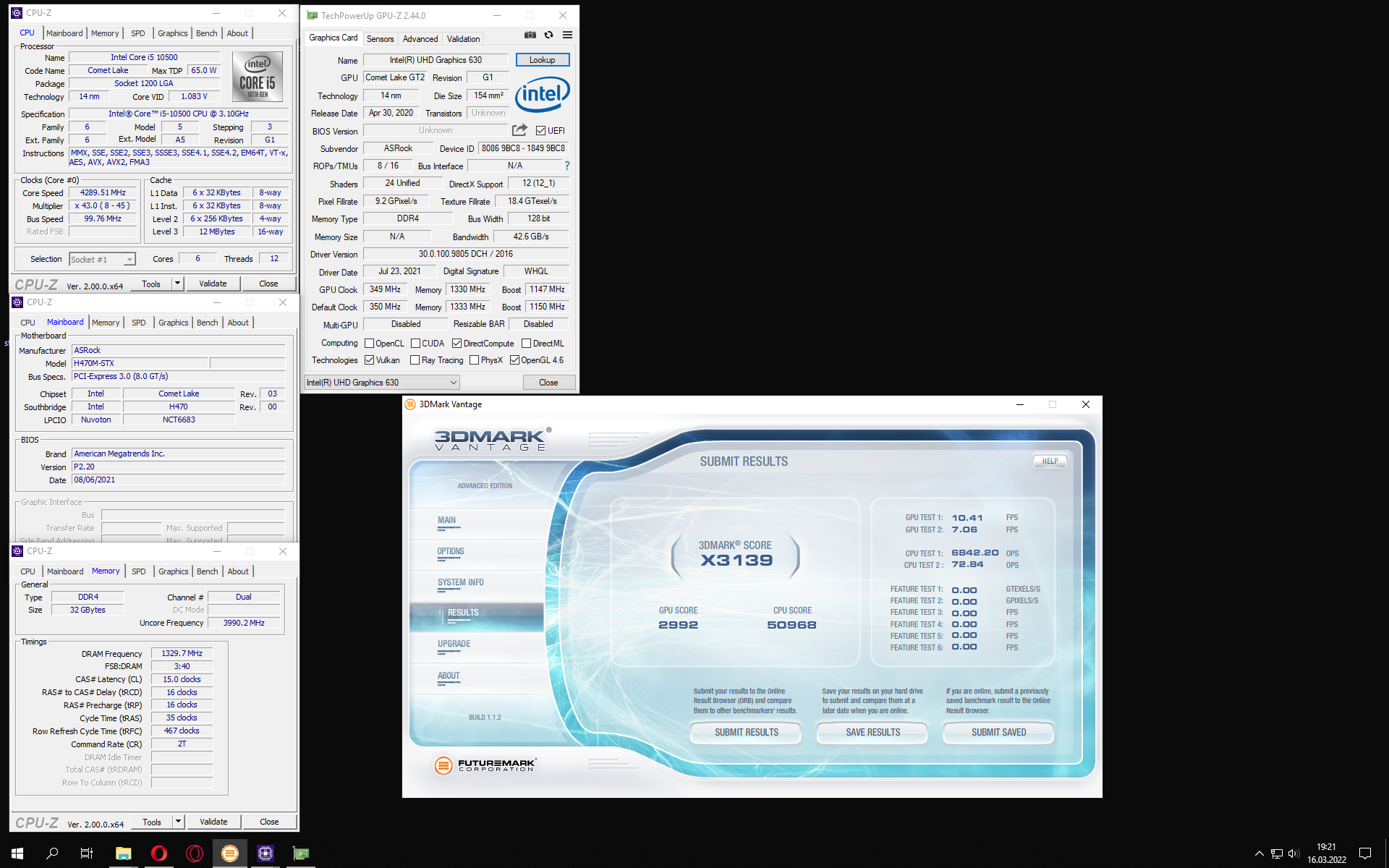Toggle the Vulkan checkbox
This screenshot has width=1389, height=868.
click(x=369, y=359)
